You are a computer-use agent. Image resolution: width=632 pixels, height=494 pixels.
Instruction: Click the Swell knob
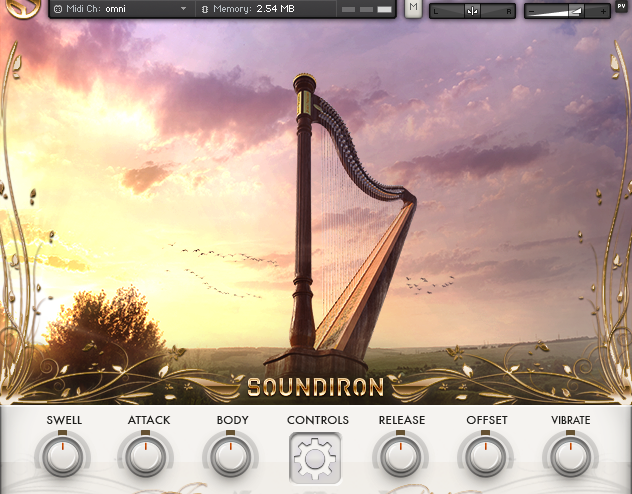click(62, 457)
